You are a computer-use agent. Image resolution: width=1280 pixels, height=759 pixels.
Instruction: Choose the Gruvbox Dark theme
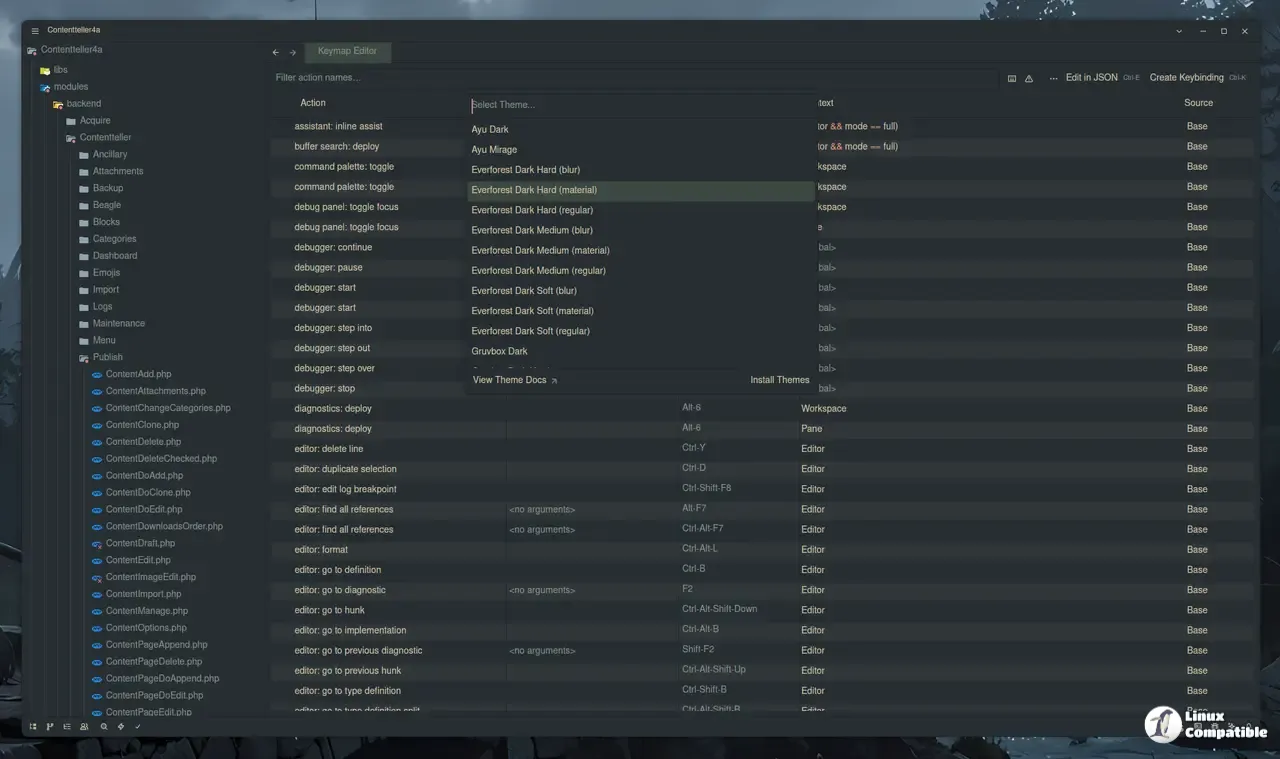(x=499, y=351)
